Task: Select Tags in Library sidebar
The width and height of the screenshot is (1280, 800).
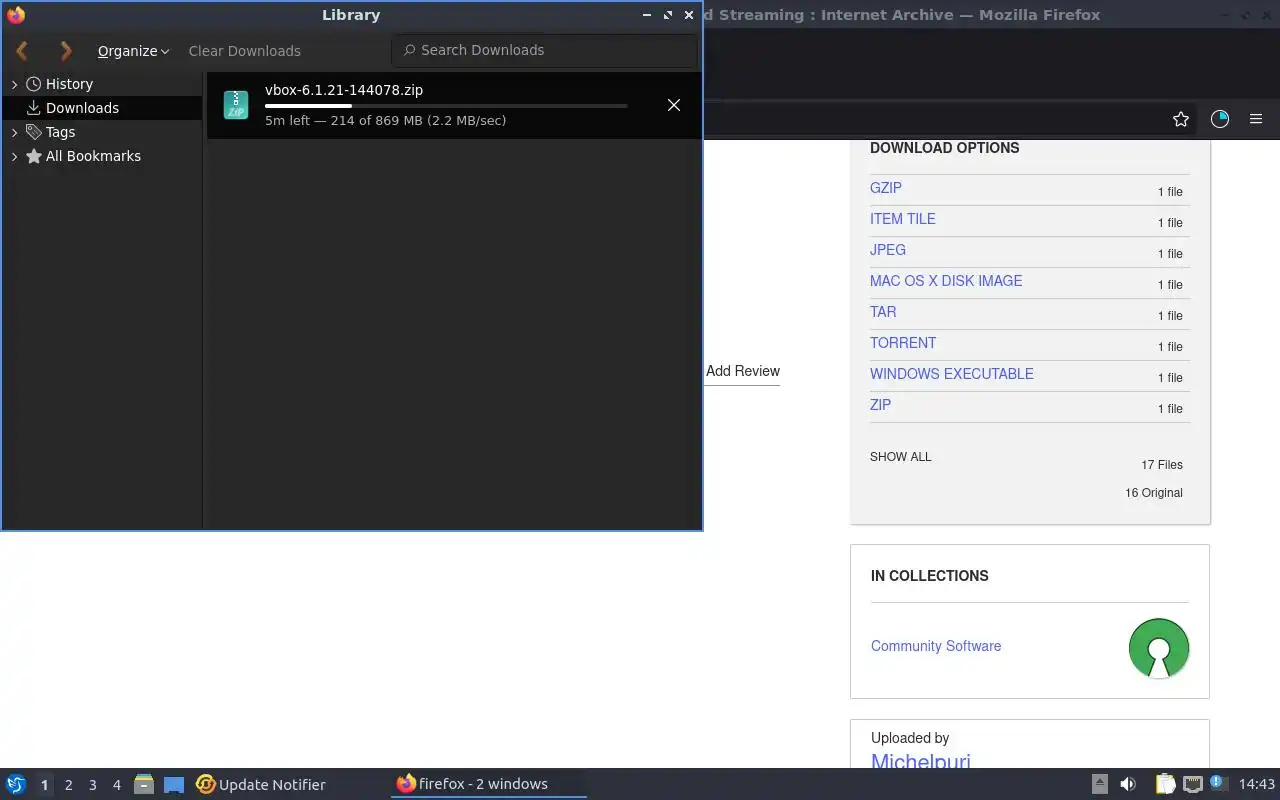Action: point(60,132)
